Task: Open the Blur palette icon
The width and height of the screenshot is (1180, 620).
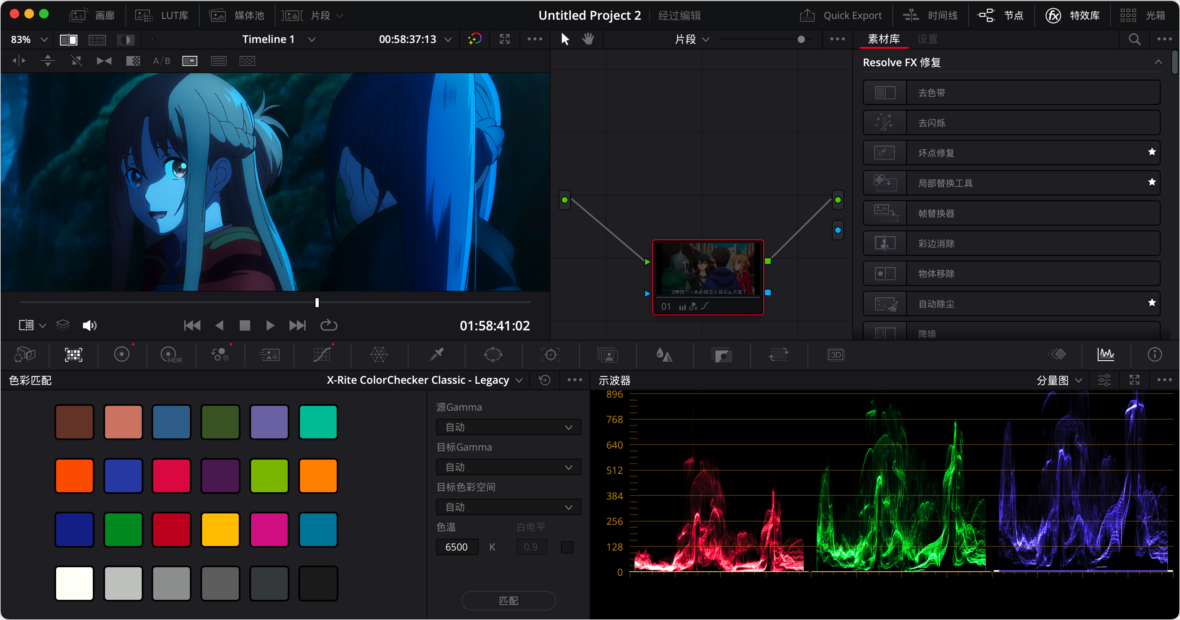Action: [662, 355]
